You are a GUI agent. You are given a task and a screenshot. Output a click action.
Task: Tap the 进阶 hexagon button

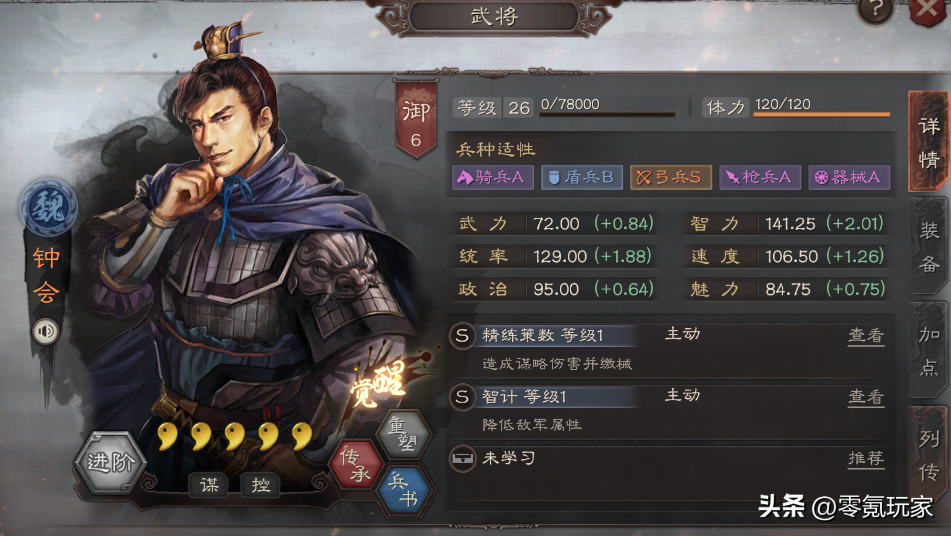click(x=110, y=462)
